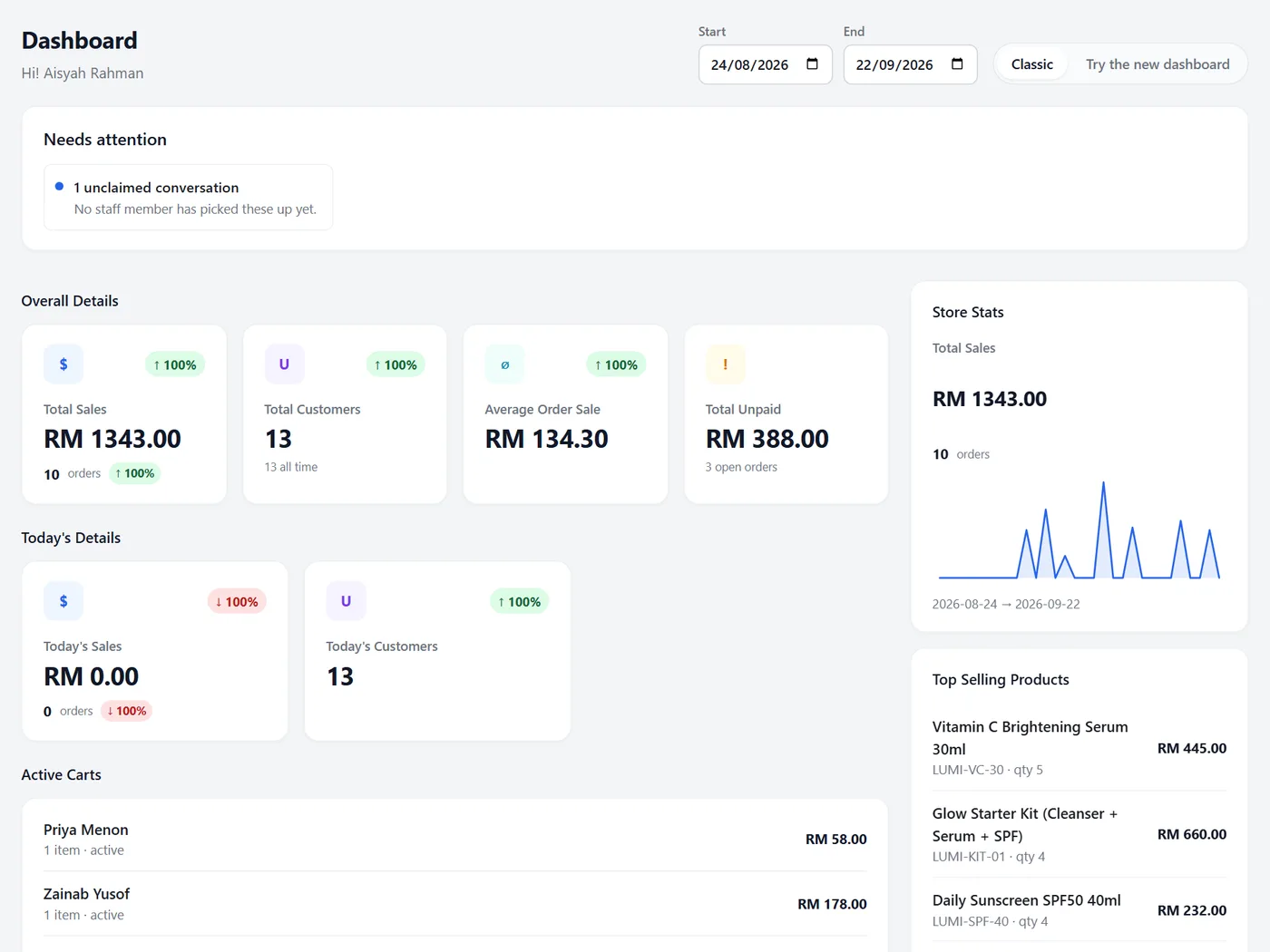Click the blue dot beside unclaimed conversation
1270x952 pixels.
59,187
